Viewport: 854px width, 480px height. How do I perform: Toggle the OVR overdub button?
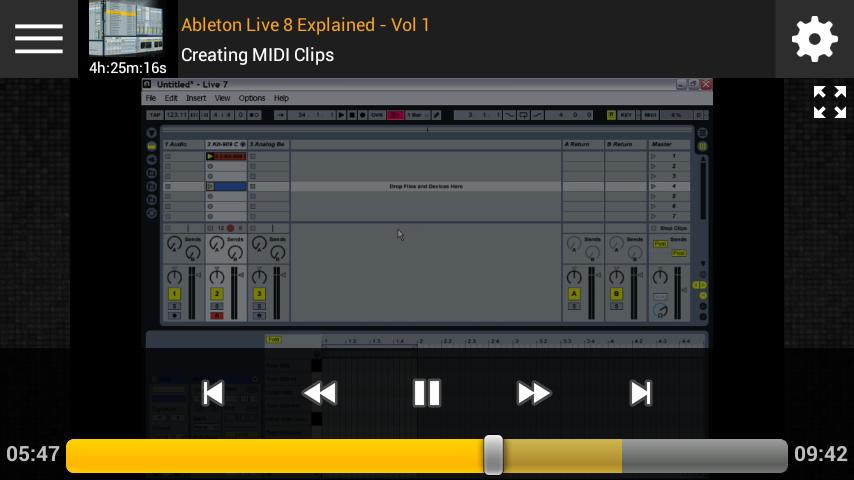(x=377, y=115)
